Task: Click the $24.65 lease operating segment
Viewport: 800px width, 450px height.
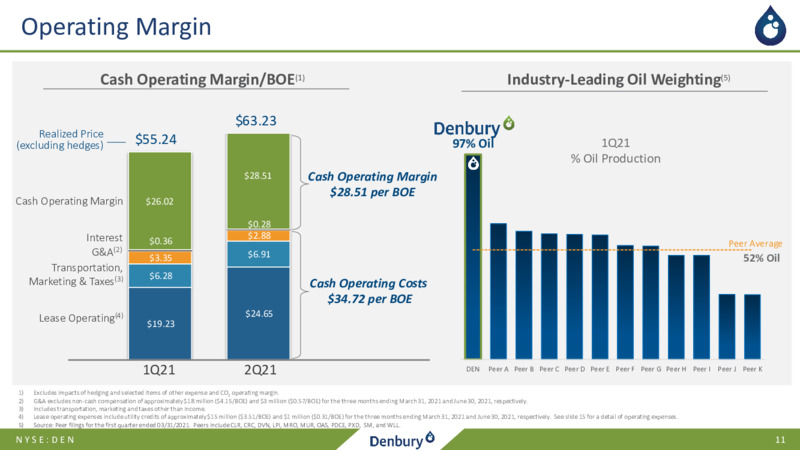Action: (259, 313)
